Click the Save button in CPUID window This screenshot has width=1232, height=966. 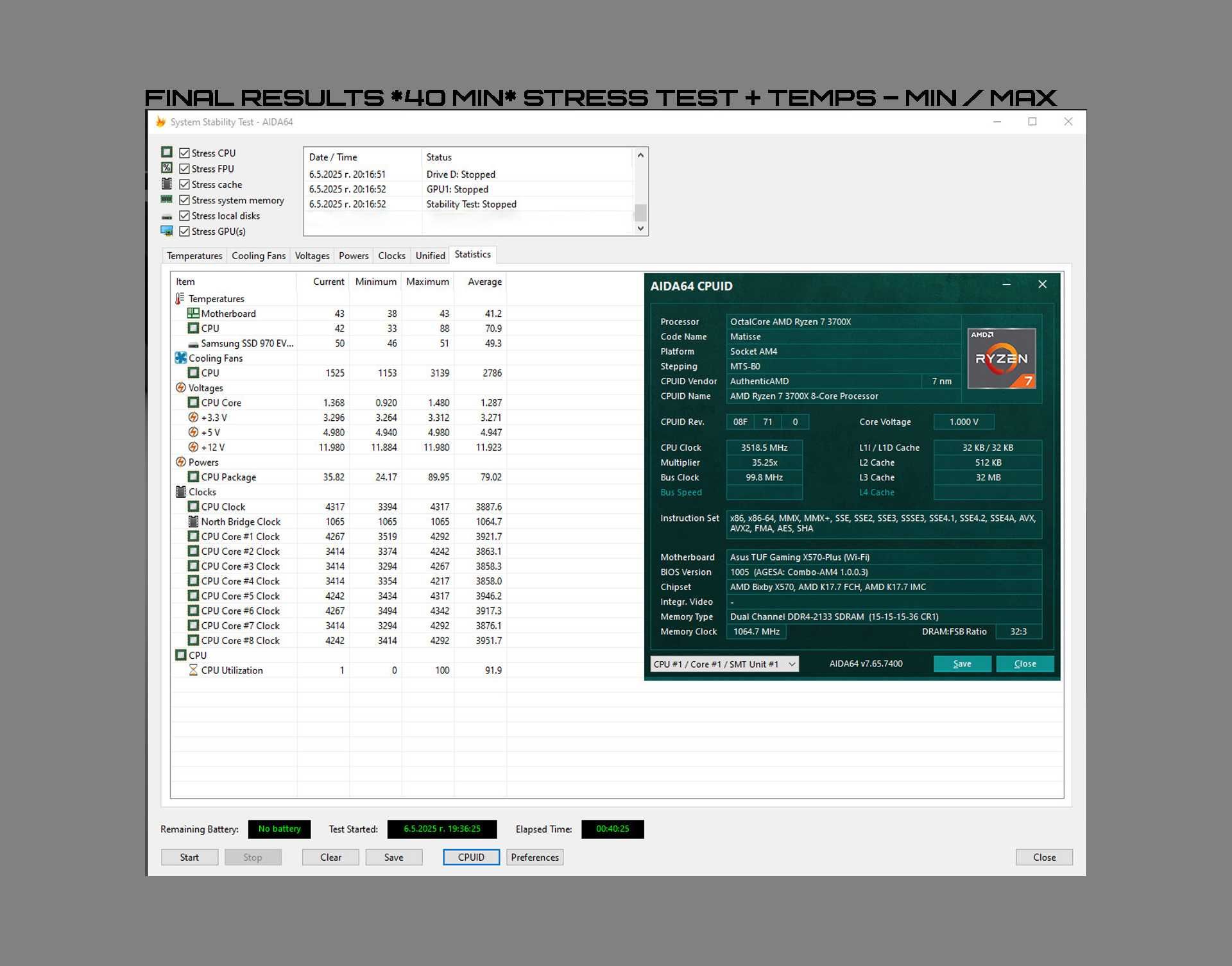(x=962, y=664)
